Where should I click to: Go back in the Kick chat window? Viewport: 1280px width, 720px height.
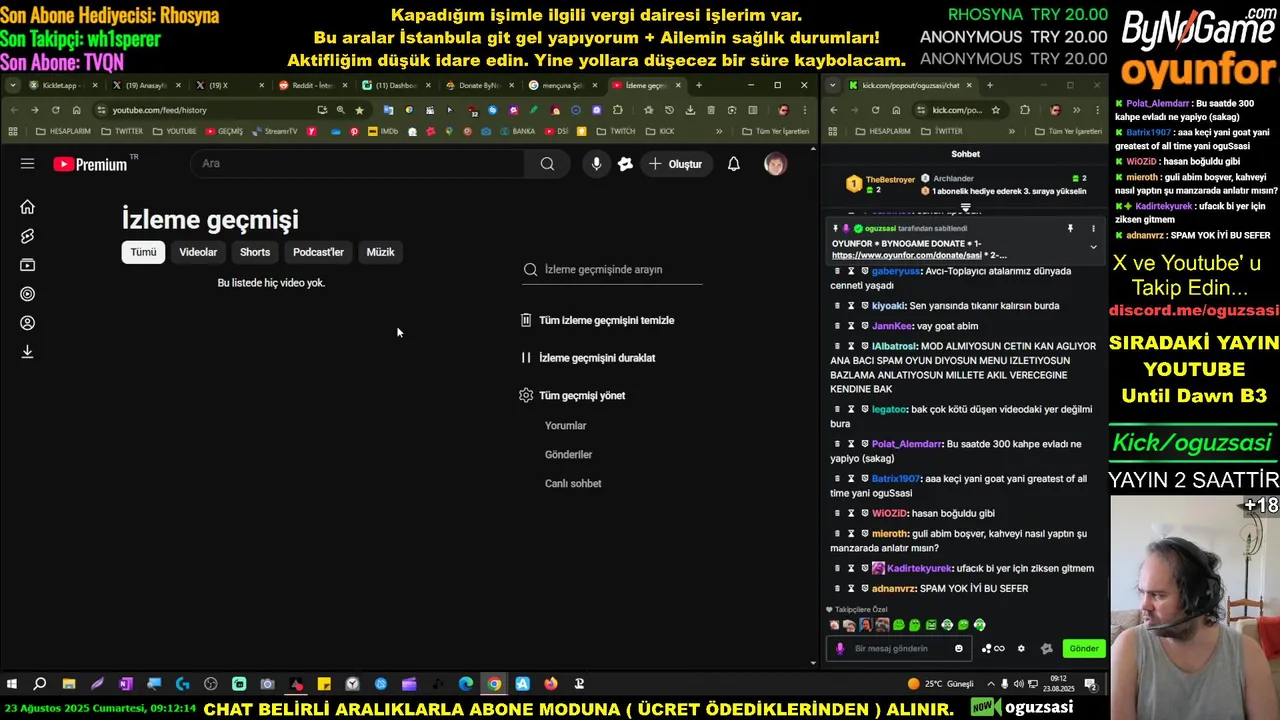coord(835,110)
